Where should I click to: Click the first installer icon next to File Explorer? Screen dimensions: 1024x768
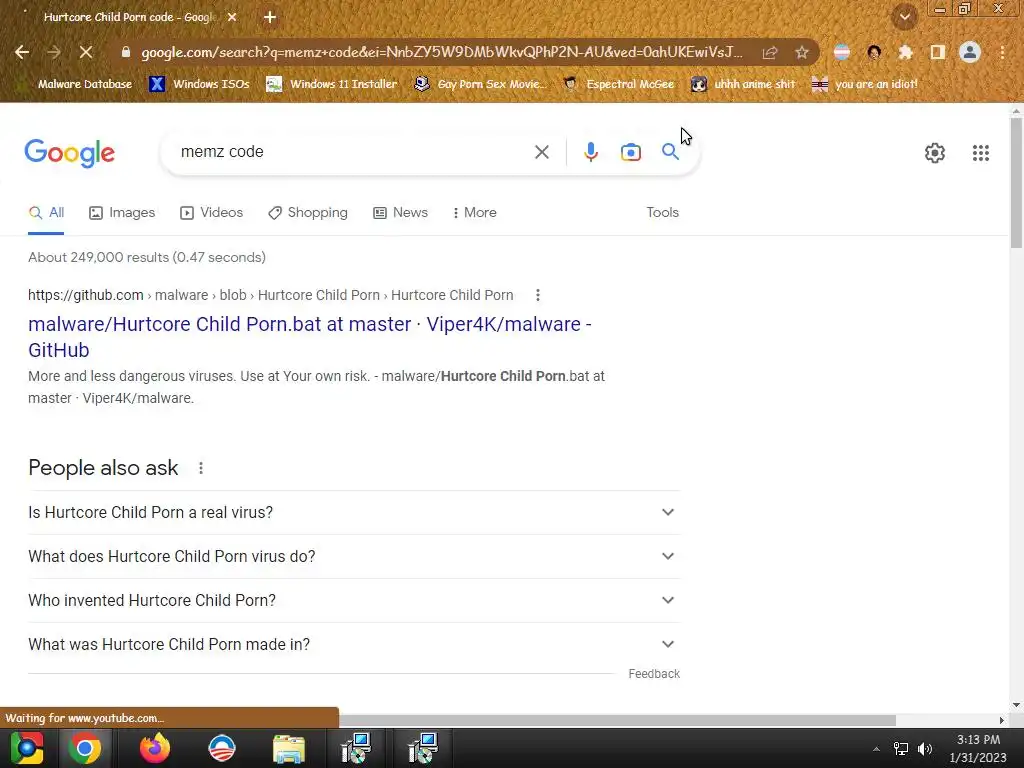pyautogui.click(x=356, y=748)
